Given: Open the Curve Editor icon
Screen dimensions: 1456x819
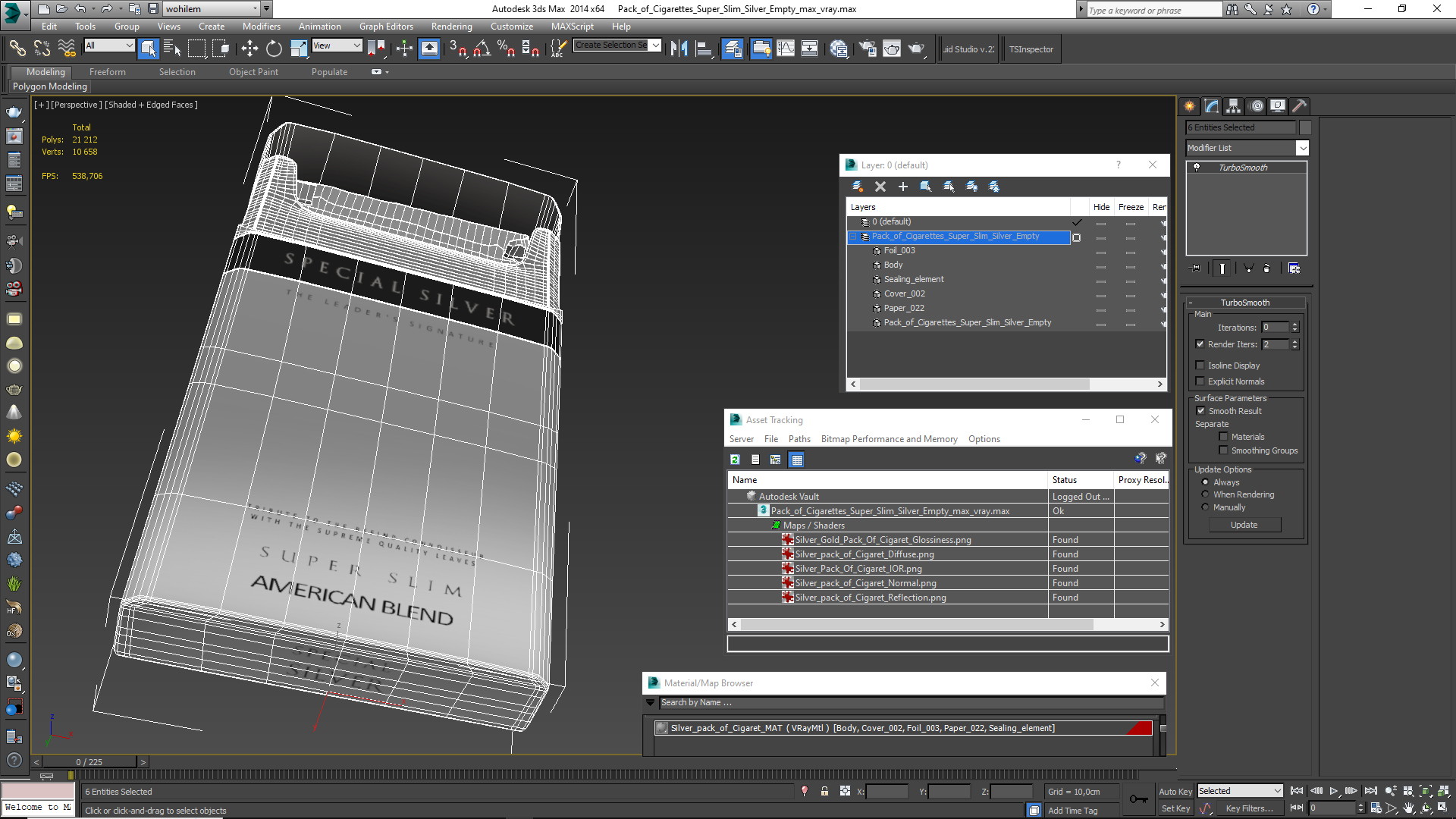Looking at the screenshot, I should [786, 49].
